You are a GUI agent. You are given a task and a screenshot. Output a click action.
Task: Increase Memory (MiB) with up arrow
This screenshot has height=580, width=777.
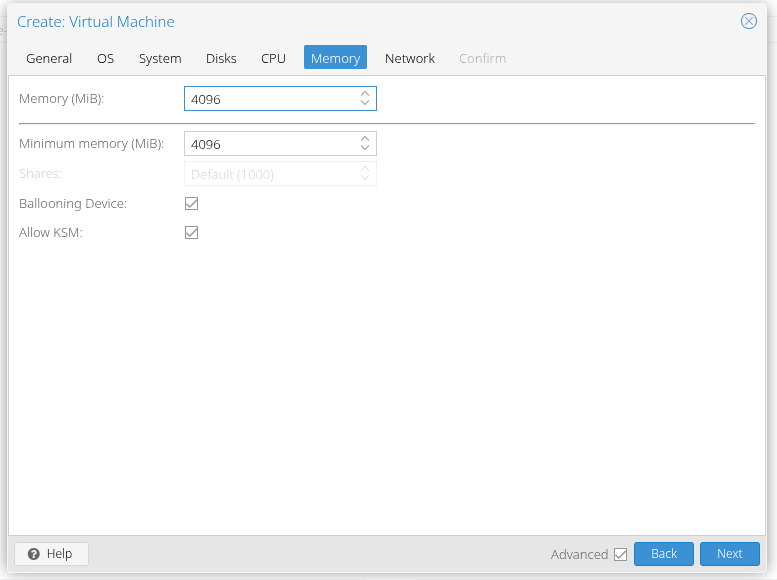pyautogui.click(x=365, y=93)
